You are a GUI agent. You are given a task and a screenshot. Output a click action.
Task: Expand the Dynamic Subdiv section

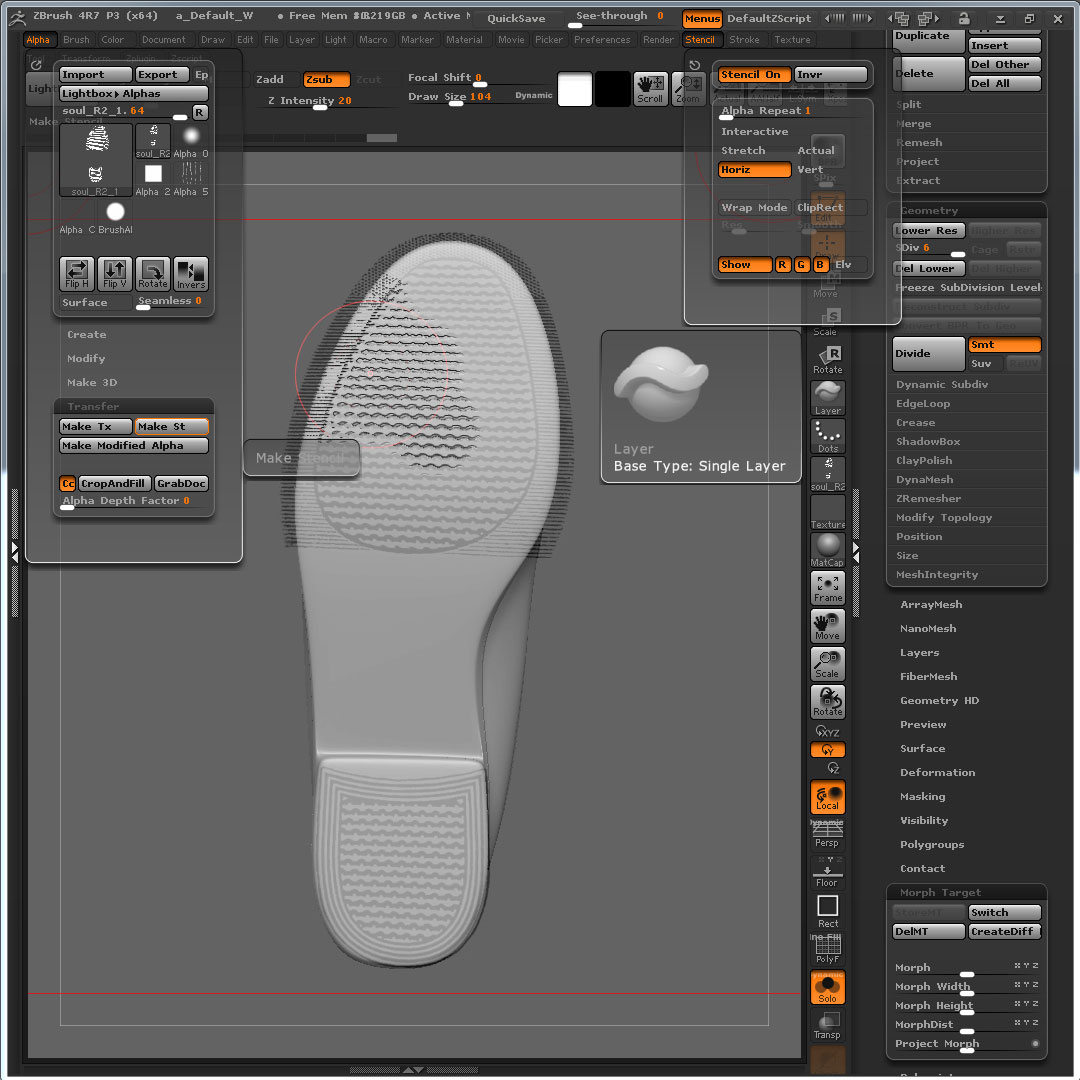coord(942,384)
